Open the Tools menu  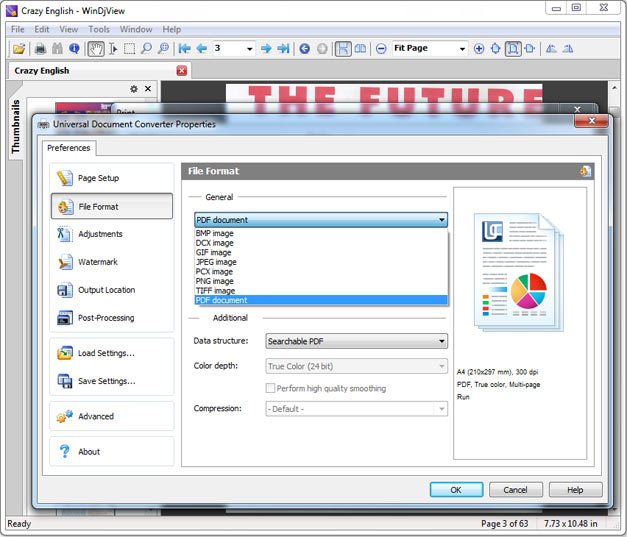tap(99, 29)
